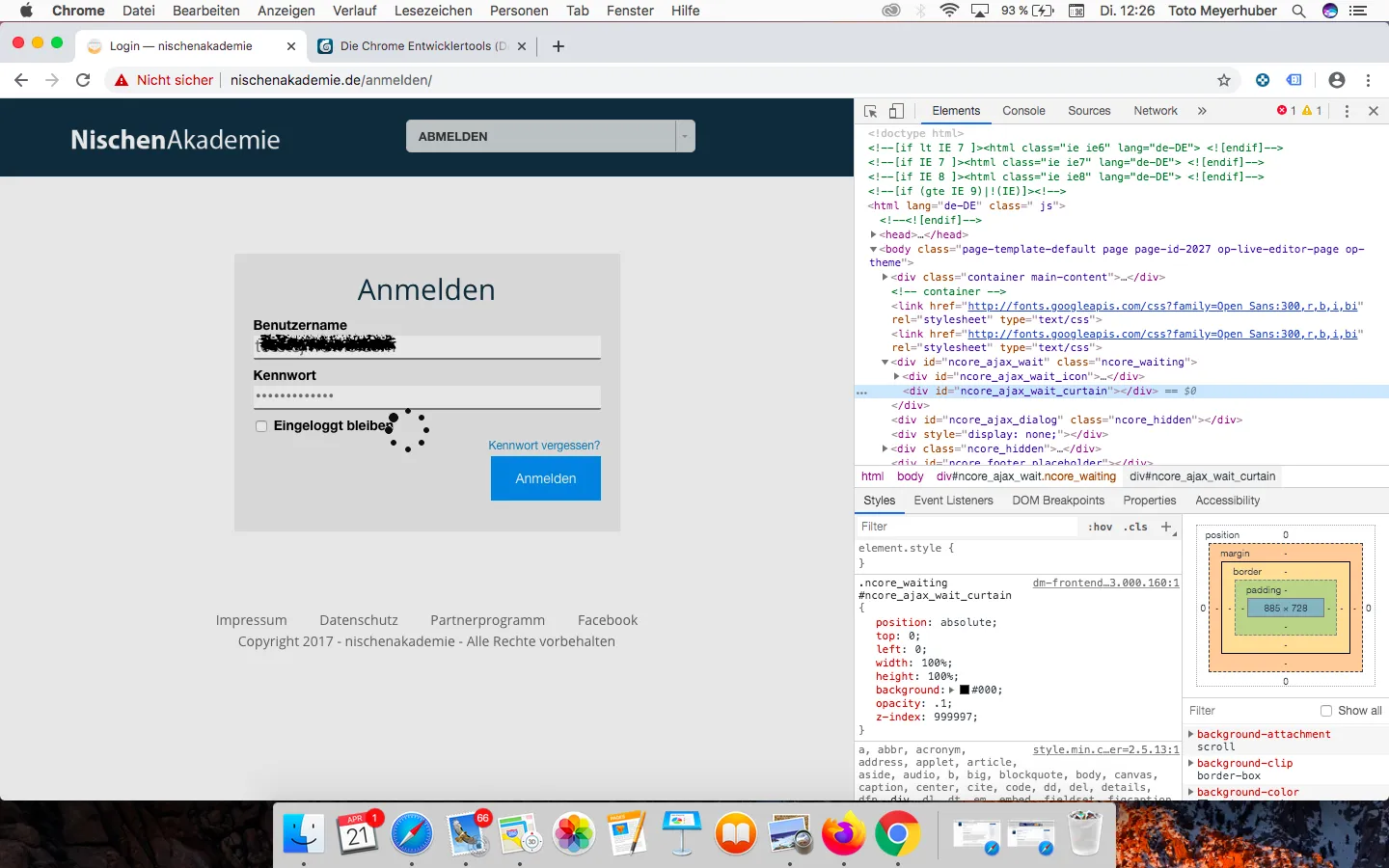Collapse the ncore_ajax_wait div node

coord(885,363)
